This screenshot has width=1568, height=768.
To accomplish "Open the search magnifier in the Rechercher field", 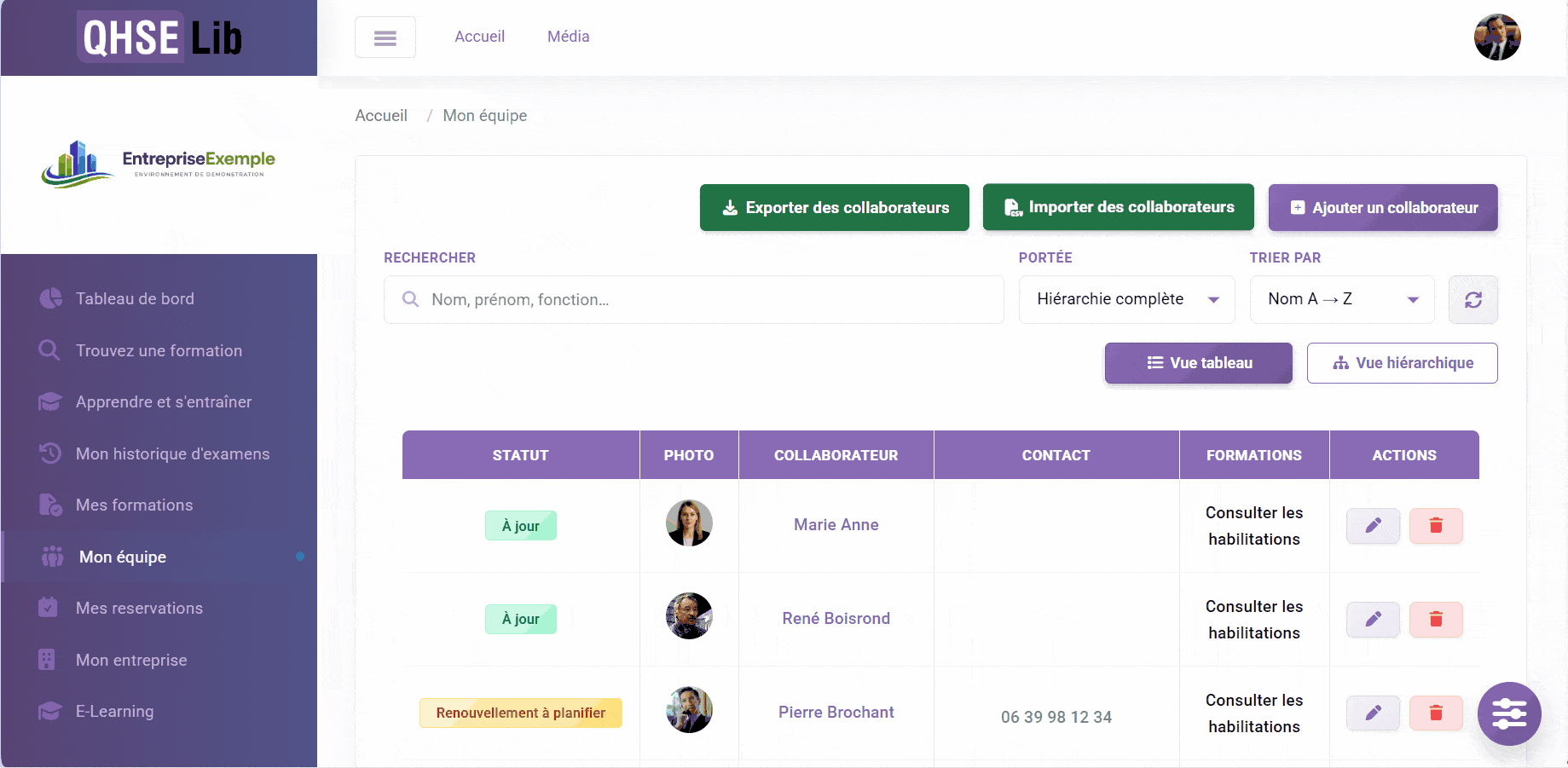I will tap(410, 299).
